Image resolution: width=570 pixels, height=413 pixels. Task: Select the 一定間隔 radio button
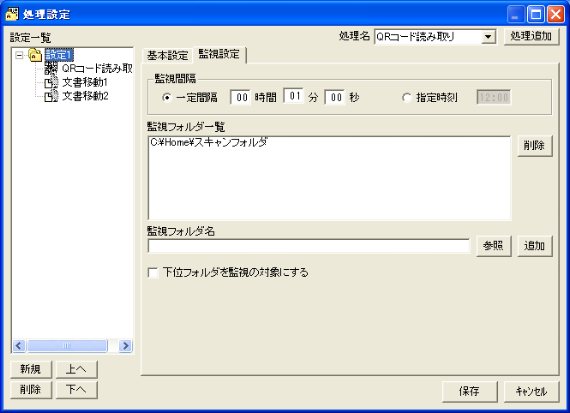pos(166,97)
